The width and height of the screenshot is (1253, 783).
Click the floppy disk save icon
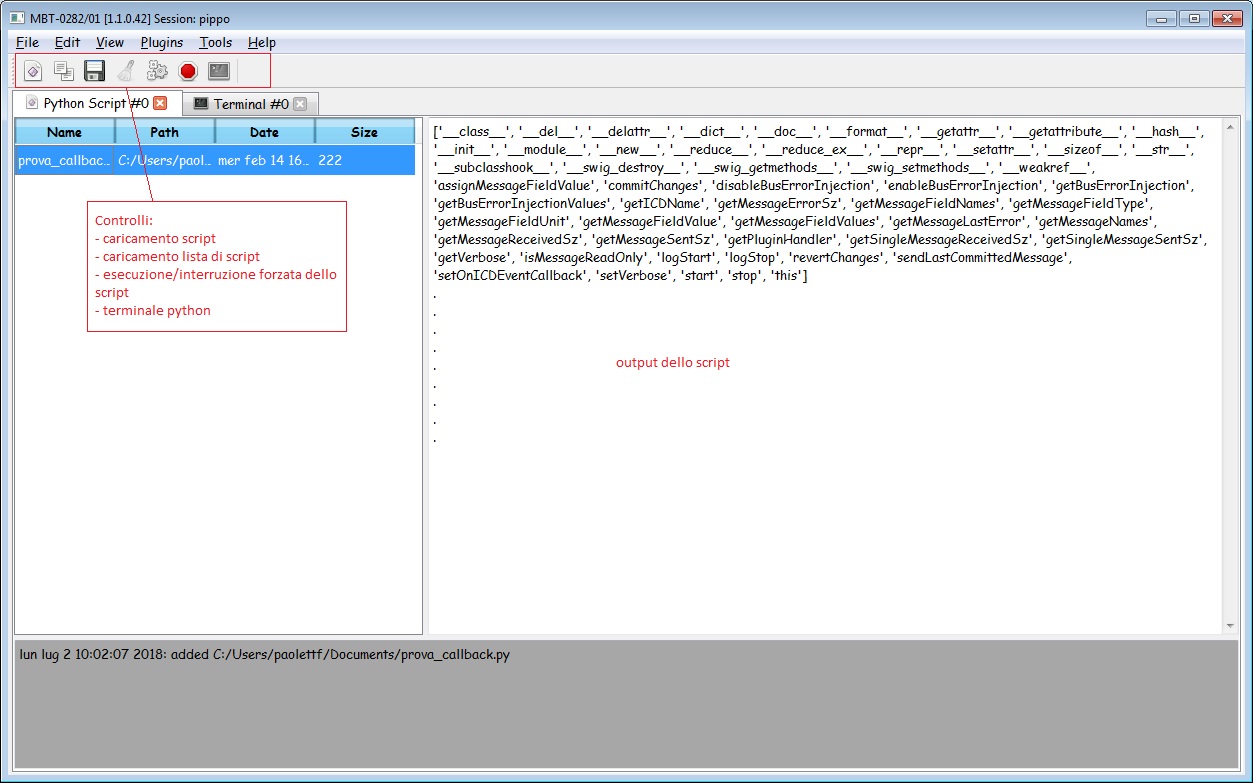click(x=95, y=71)
